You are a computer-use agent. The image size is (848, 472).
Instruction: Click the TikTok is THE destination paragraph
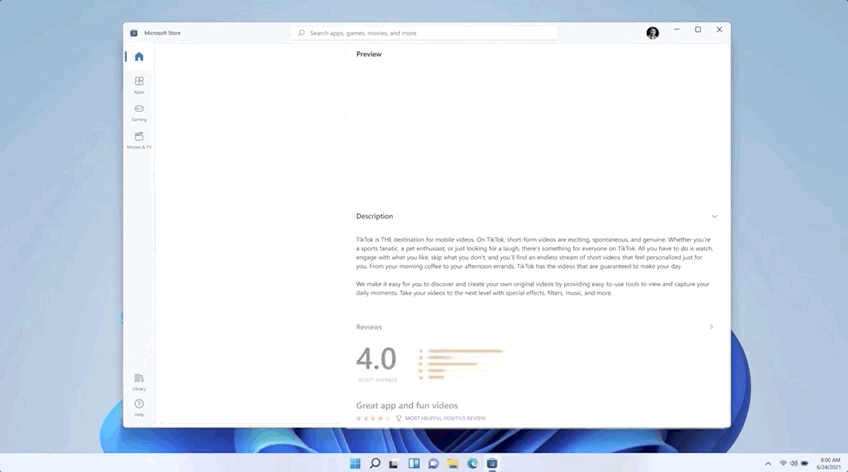point(534,252)
